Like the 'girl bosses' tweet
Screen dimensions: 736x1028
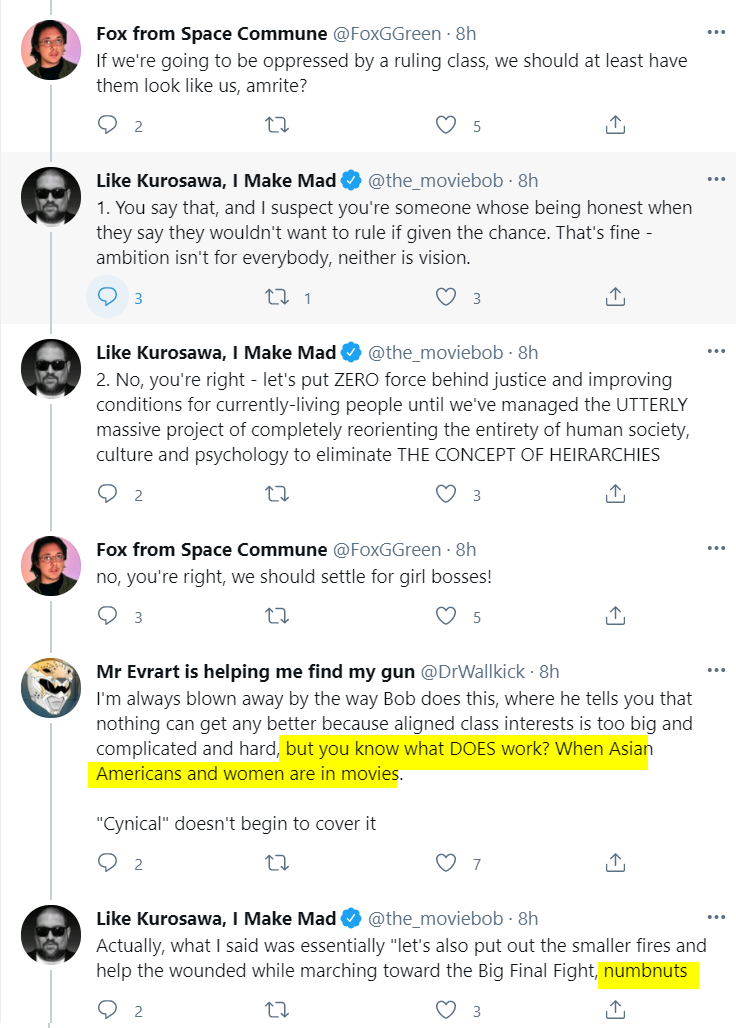(446, 616)
